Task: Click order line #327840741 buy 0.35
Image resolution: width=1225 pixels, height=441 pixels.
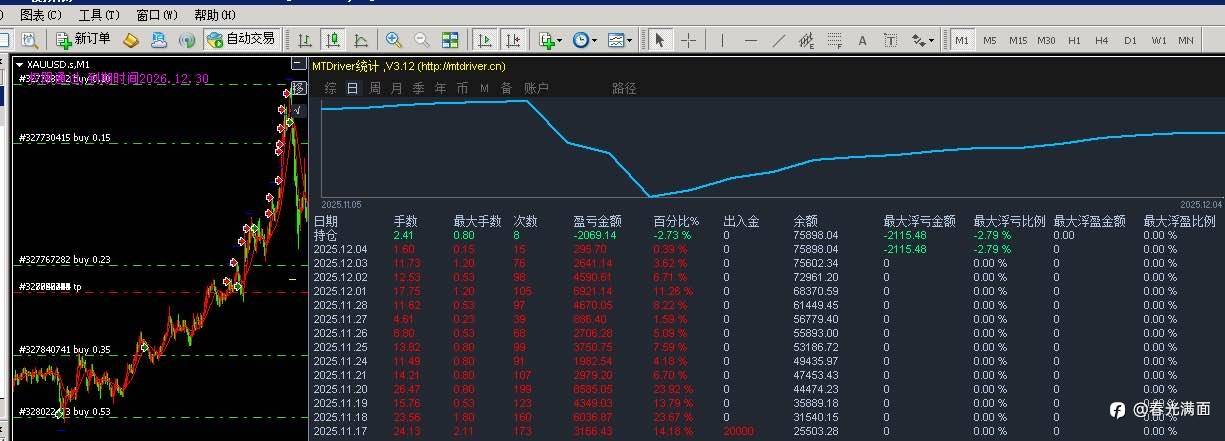Action: 64,351
